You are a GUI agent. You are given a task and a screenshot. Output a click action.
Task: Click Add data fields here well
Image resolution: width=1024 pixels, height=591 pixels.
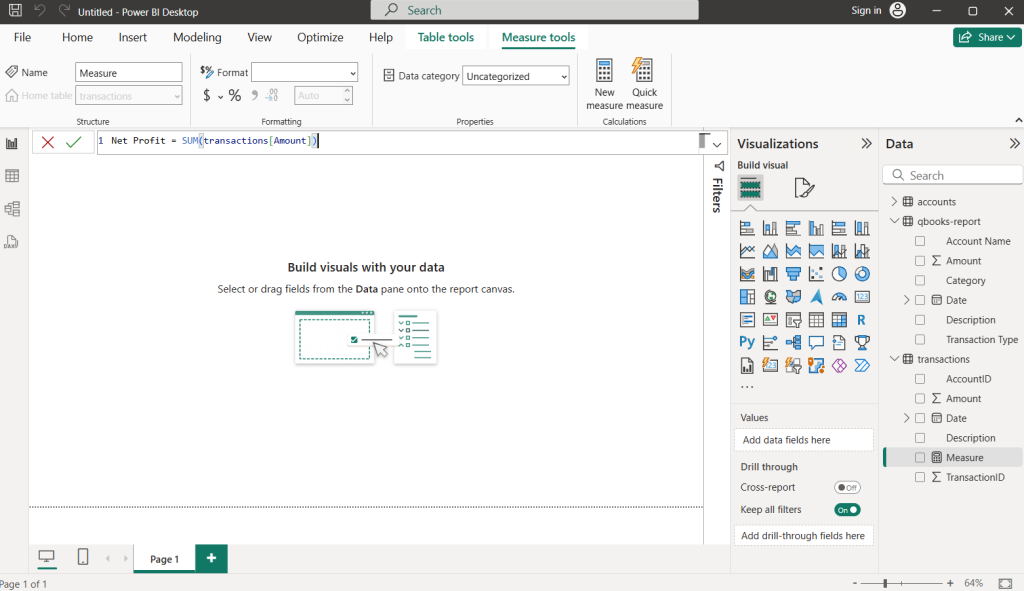pos(804,439)
